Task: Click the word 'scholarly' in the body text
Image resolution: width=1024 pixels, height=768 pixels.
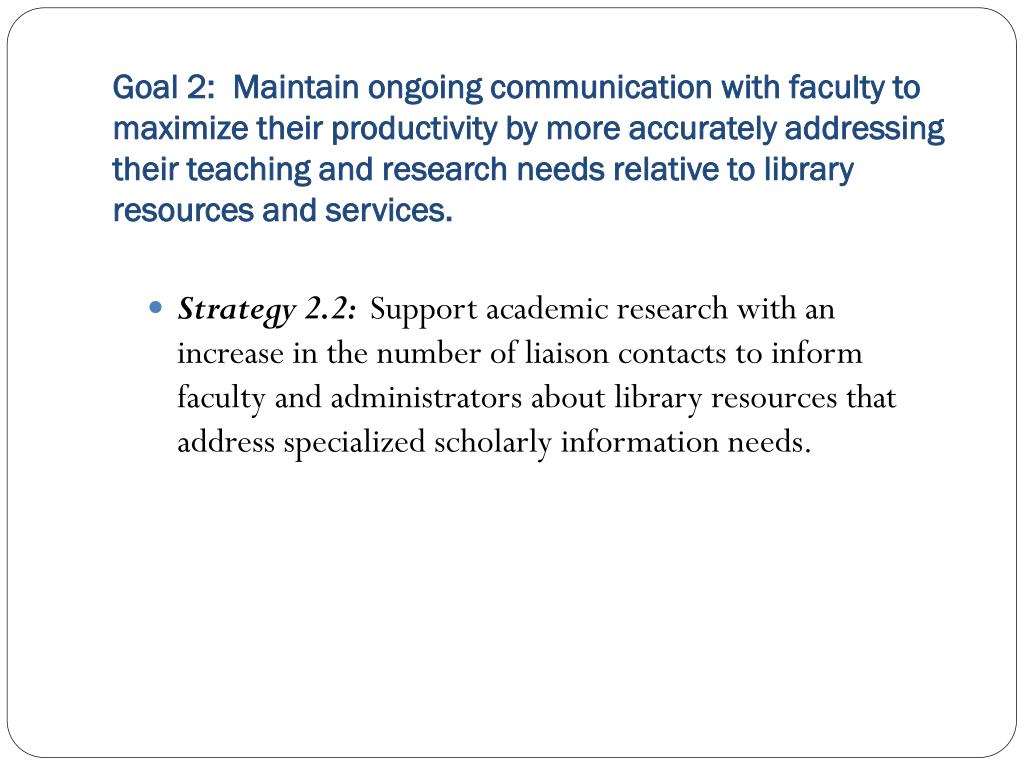Action: (492, 443)
